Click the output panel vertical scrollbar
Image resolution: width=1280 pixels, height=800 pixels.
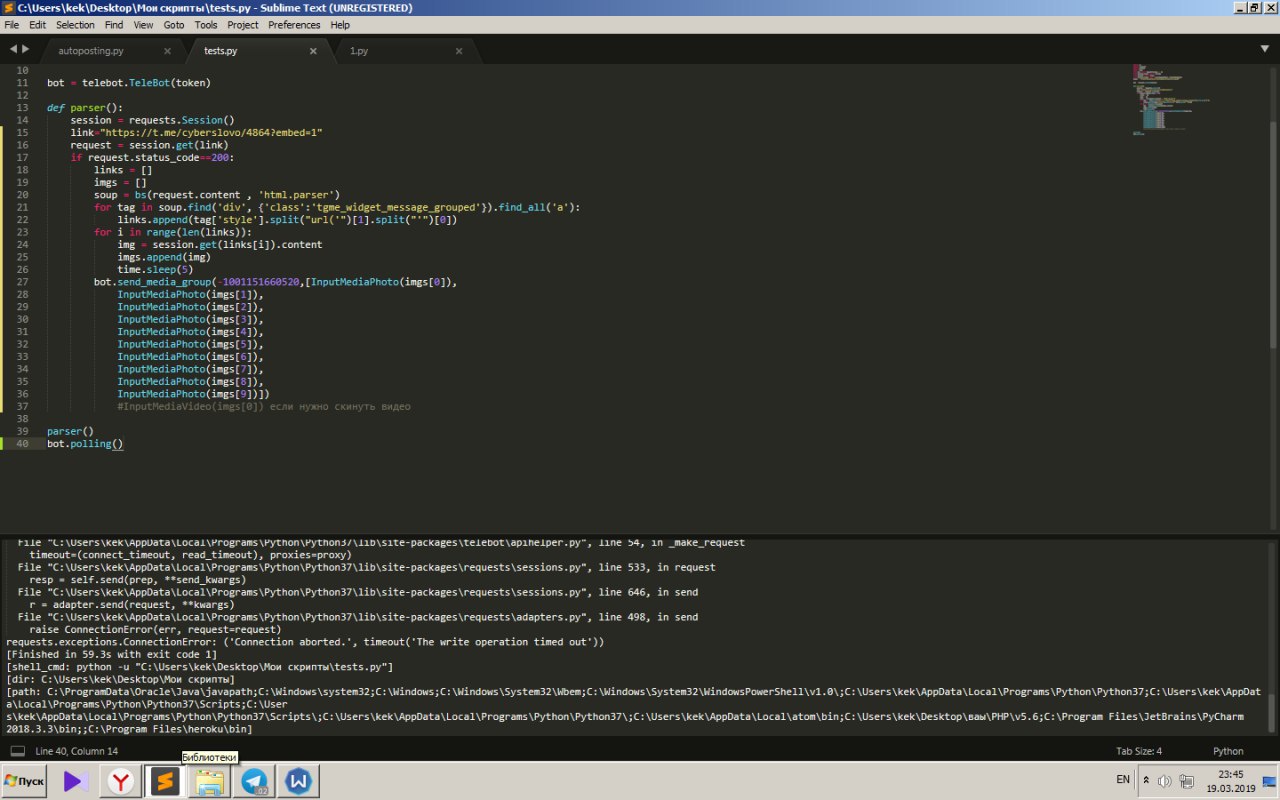point(1273,711)
